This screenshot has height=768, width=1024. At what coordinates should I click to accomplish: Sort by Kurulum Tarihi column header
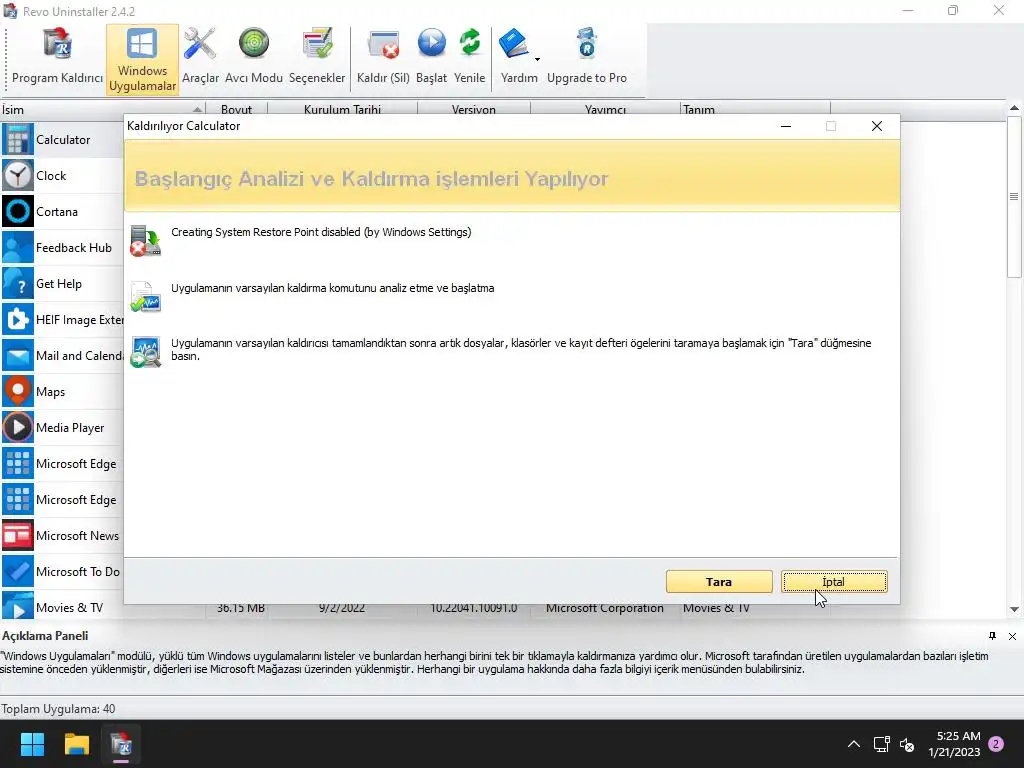[342, 109]
